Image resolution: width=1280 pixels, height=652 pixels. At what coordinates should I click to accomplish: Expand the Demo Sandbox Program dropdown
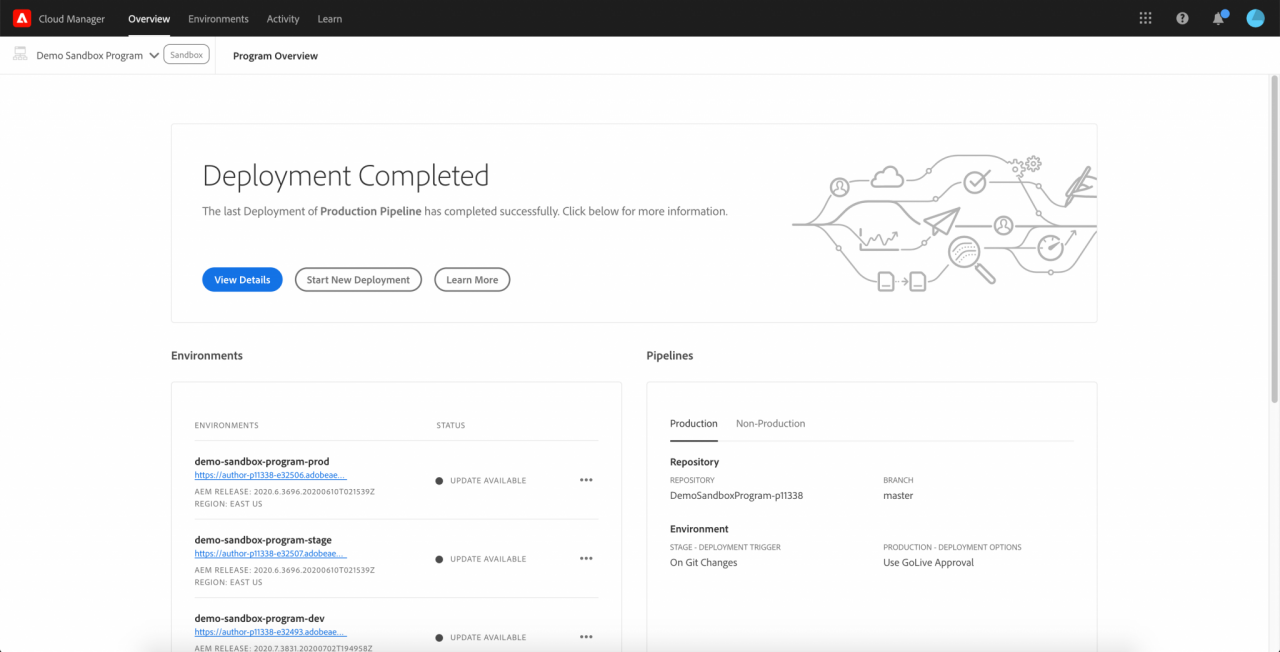154,55
